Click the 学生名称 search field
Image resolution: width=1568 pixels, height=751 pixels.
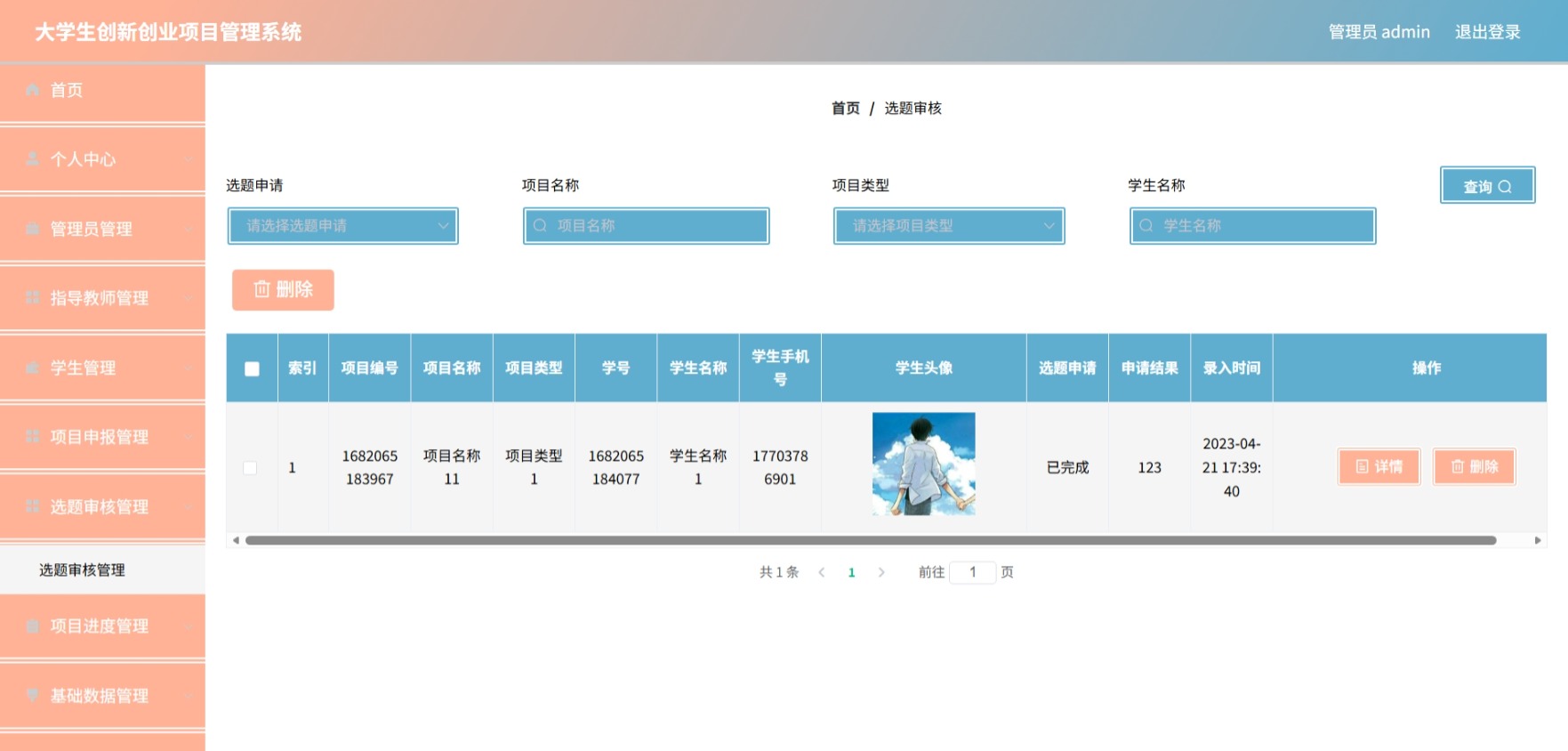[x=1253, y=226]
